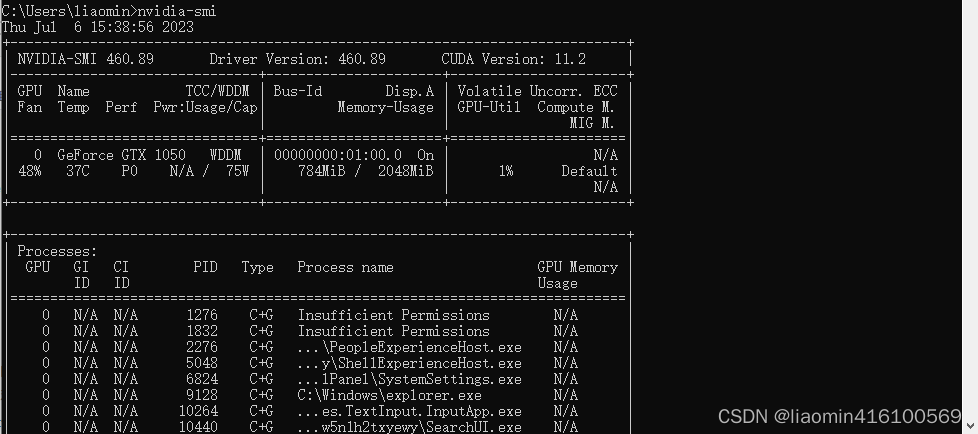Screen dimensions: 978x434
Task: Select PID 10264
Action: pos(198,412)
